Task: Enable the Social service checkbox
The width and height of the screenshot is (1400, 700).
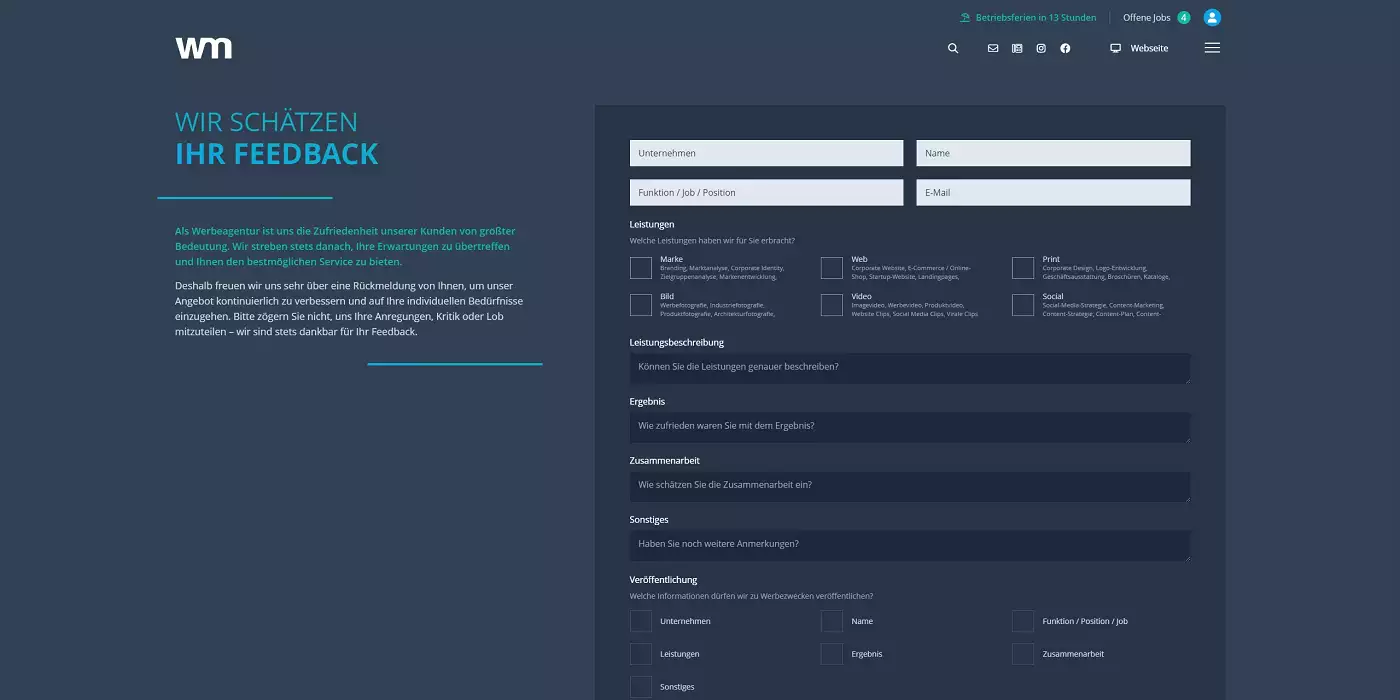Action: pyautogui.click(x=1023, y=305)
